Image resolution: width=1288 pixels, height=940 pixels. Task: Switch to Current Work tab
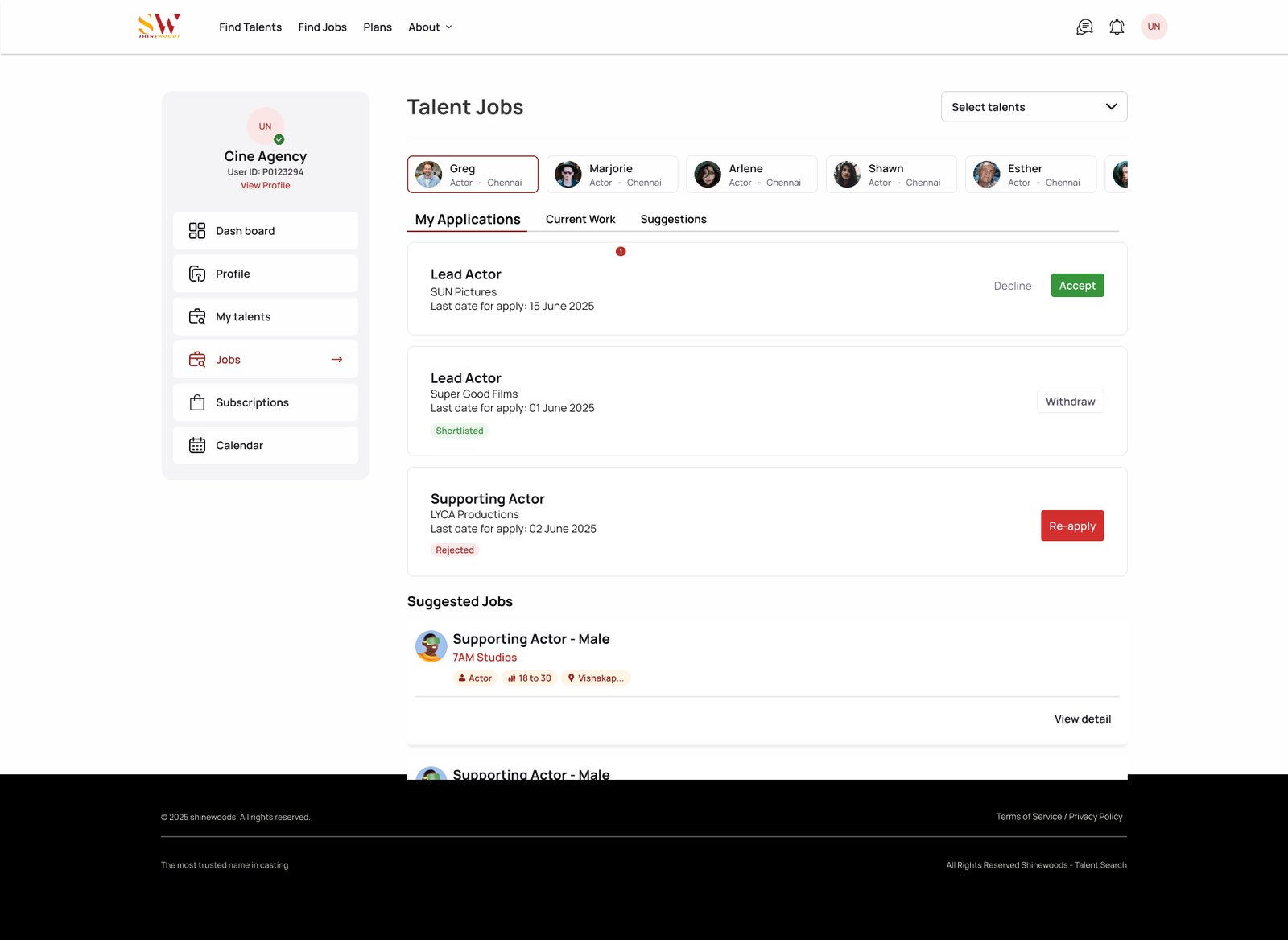(x=580, y=219)
